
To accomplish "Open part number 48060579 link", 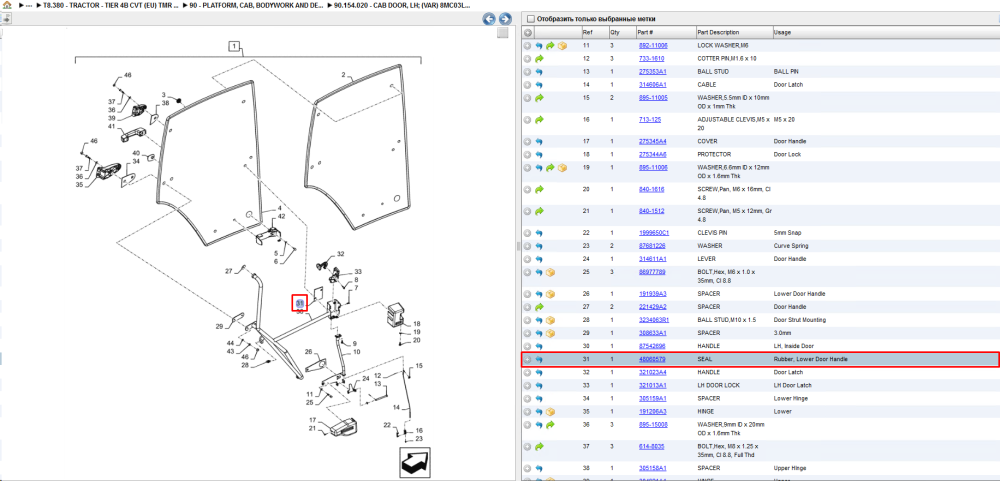I will pyautogui.click(x=652, y=359).
